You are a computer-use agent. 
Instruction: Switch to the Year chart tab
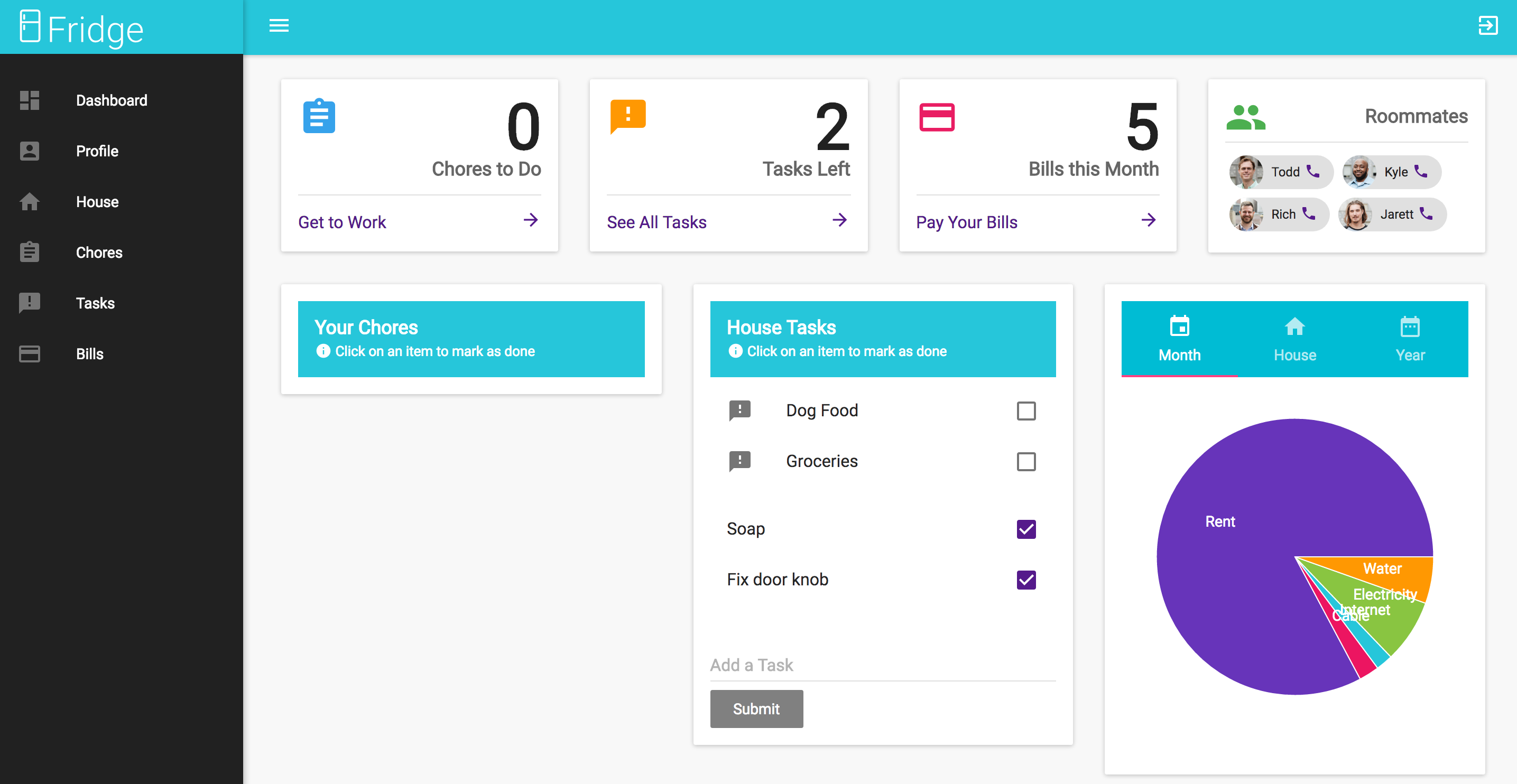click(1409, 340)
